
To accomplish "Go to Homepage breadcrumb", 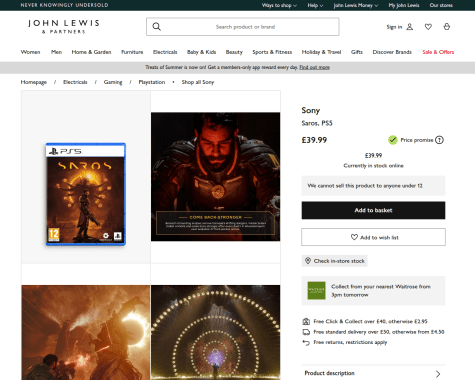I will pos(34,82).
